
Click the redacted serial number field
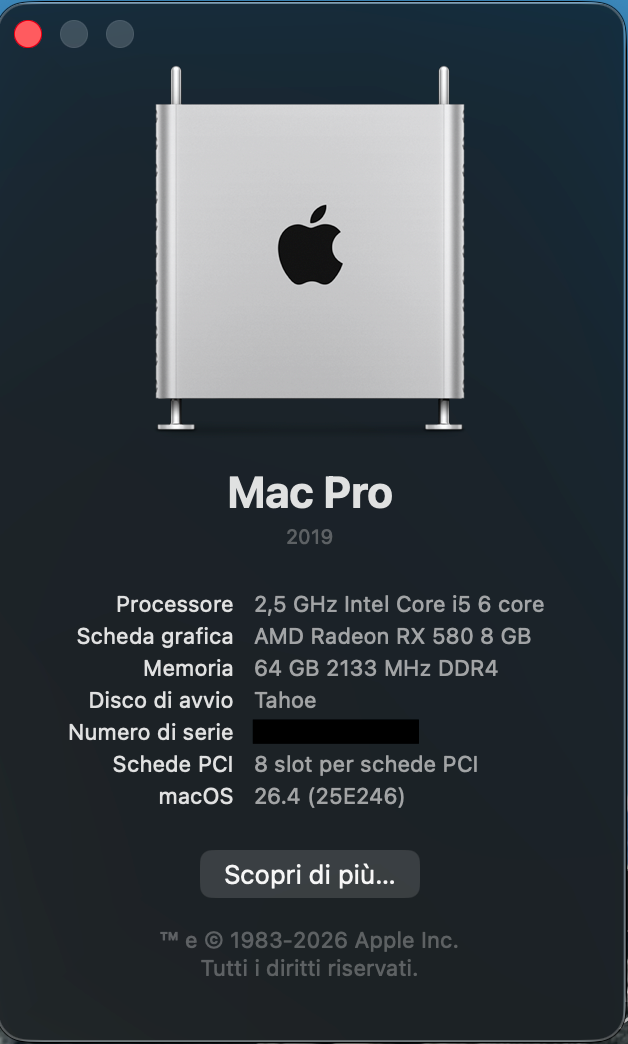click(335, 732)
